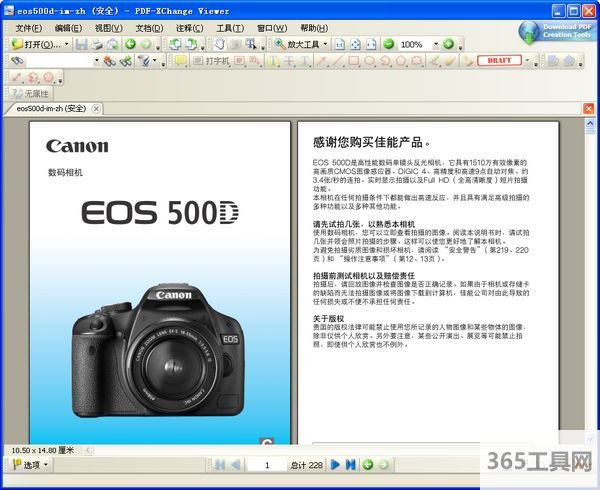
Task: Rotate page counter-clockwise icon
Action: [175, 44]
